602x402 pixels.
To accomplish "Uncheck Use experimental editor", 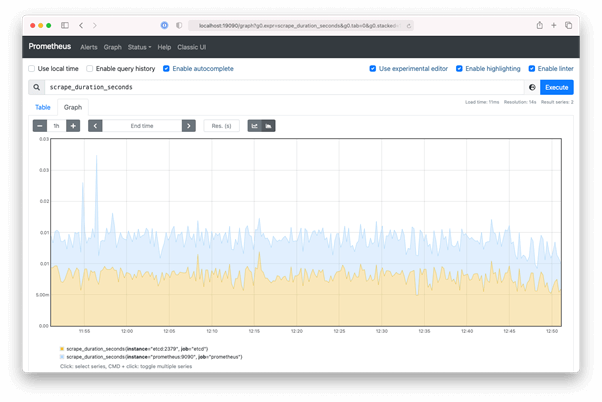I will click(372, 69).
